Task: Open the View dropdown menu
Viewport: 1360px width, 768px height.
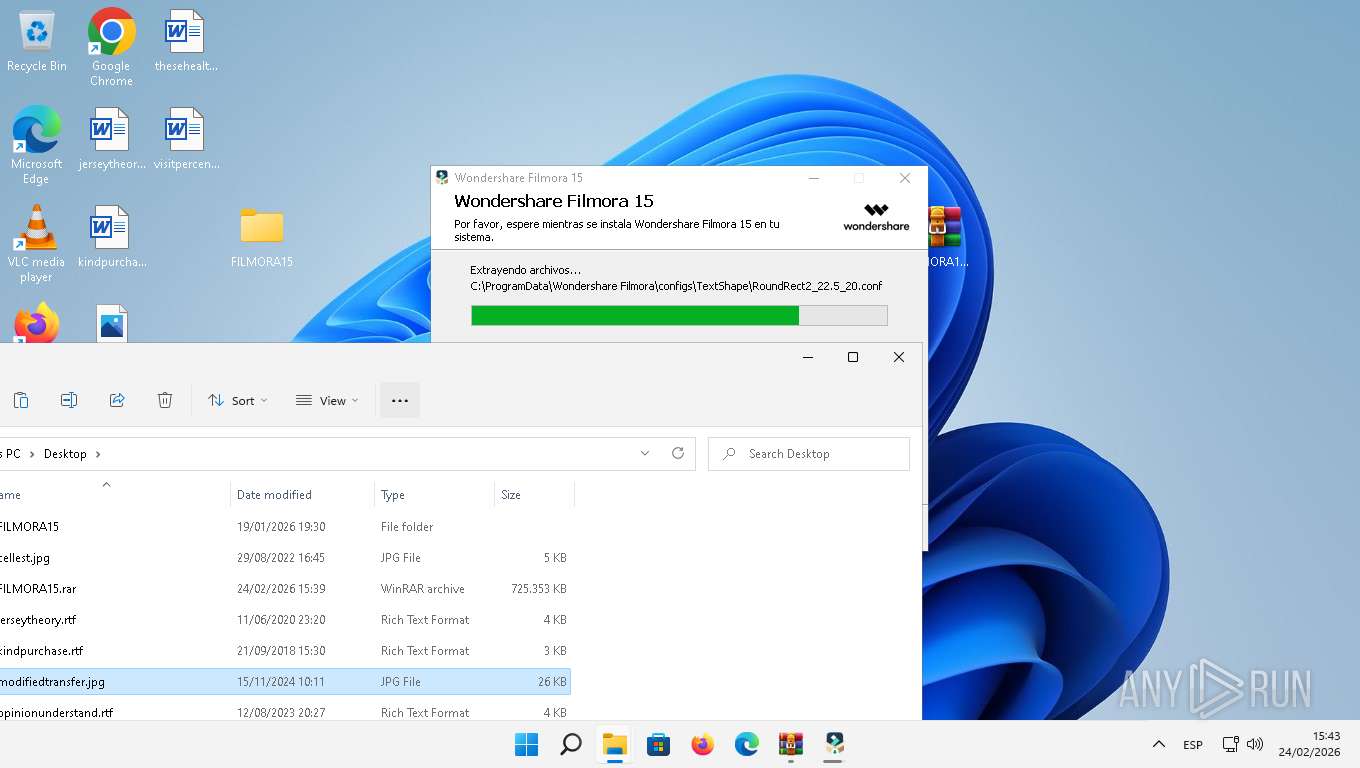Action: click(327, 400)
